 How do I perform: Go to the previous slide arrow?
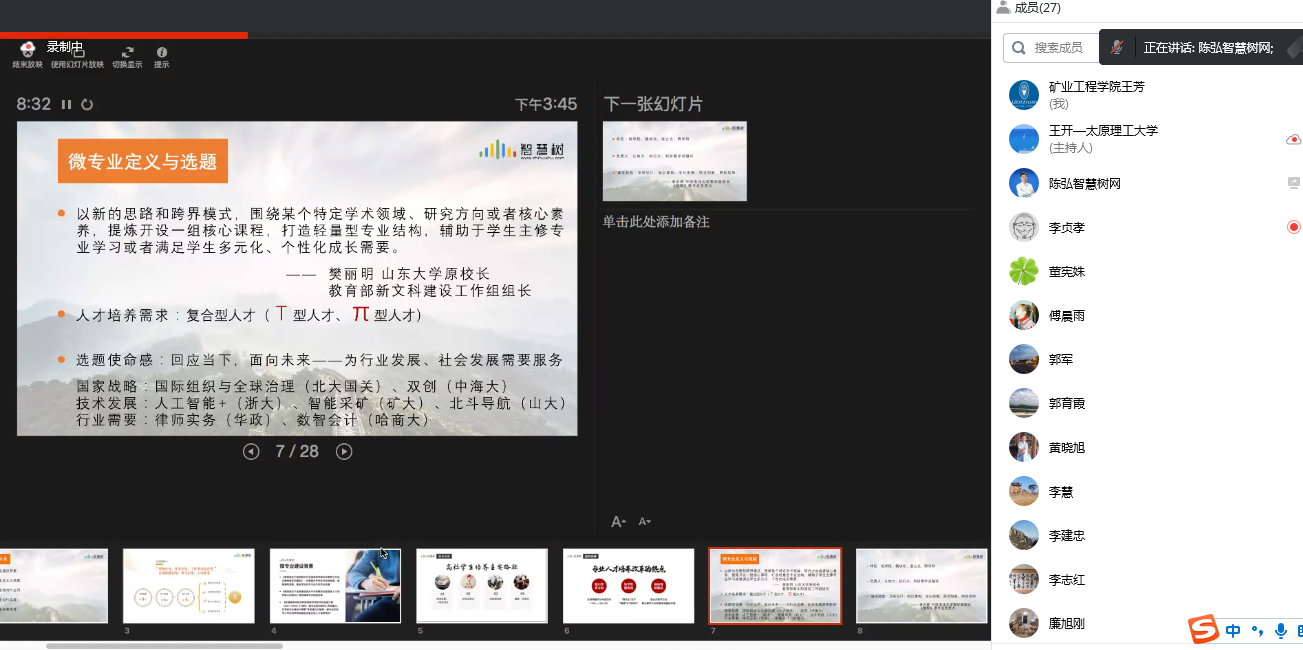pos(251,452)
